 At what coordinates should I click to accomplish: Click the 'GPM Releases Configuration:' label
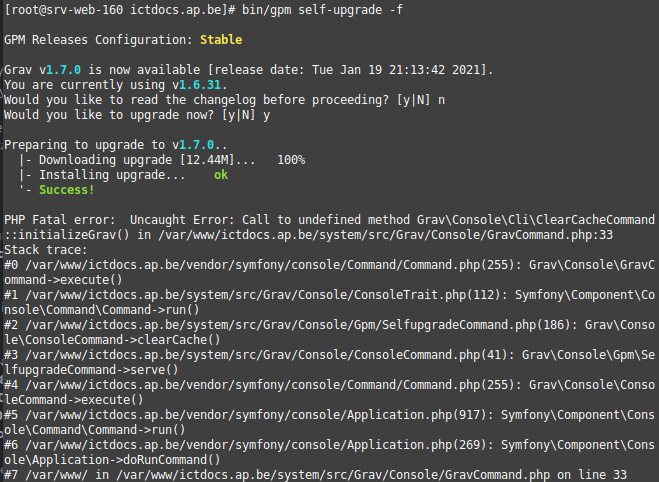tap(98, 40)
